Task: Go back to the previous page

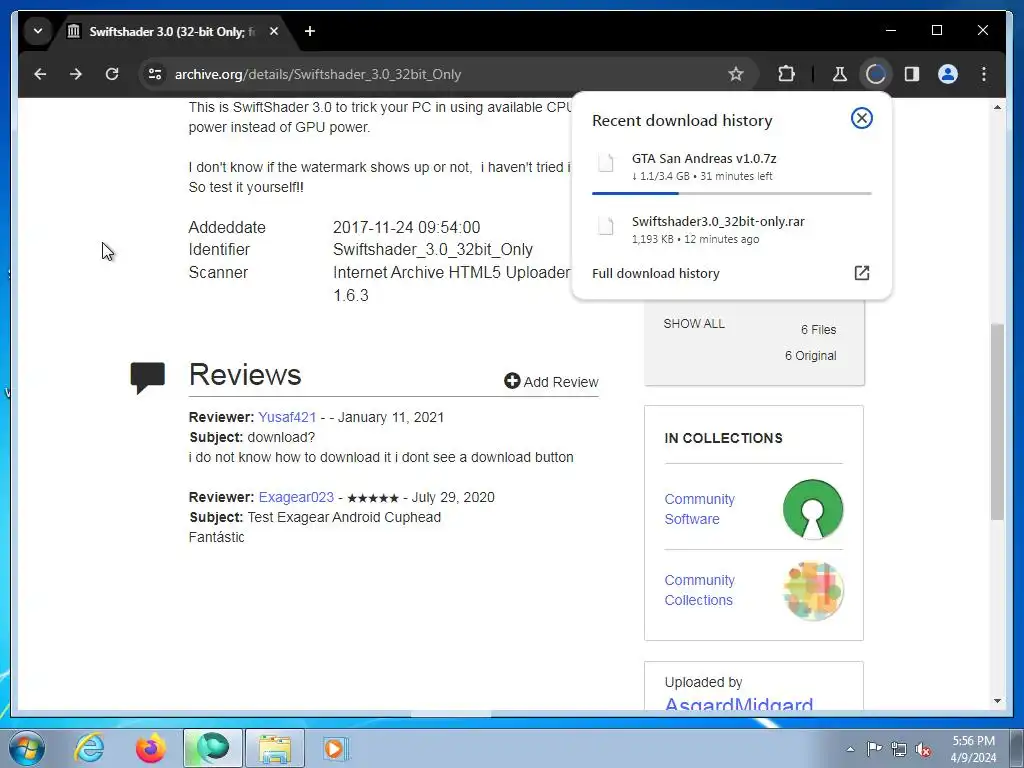Action: [40, 74]
